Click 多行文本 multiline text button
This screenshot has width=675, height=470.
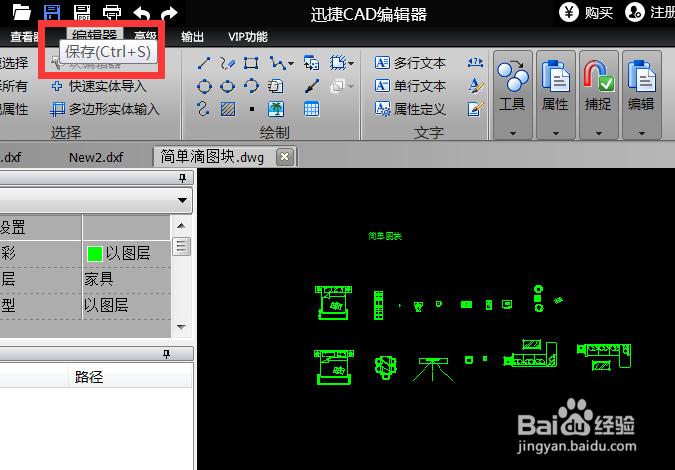click(x=410, y=63)
